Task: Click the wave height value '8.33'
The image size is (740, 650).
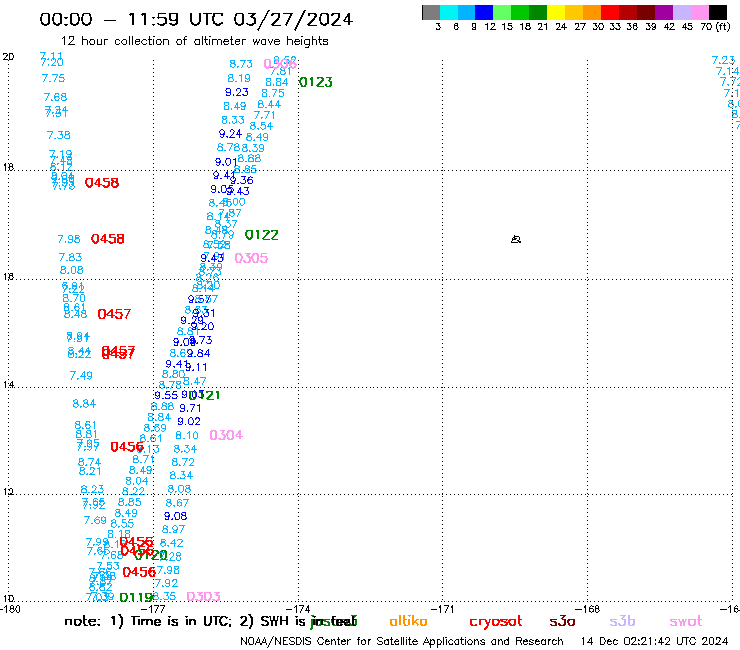Action: (x=233, y=120)
